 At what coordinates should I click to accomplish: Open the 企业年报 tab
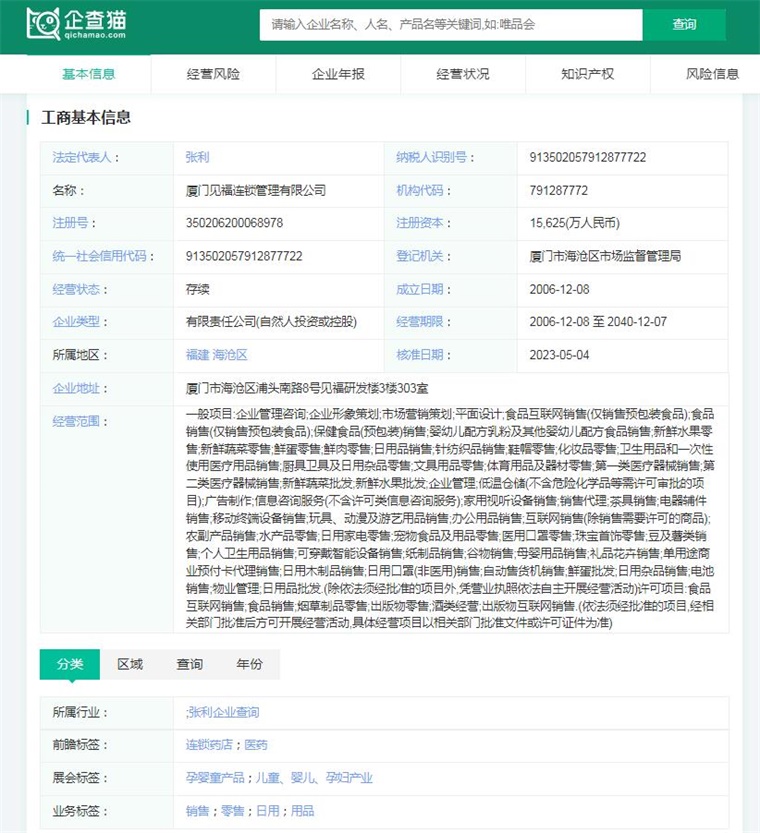(338, 74)
